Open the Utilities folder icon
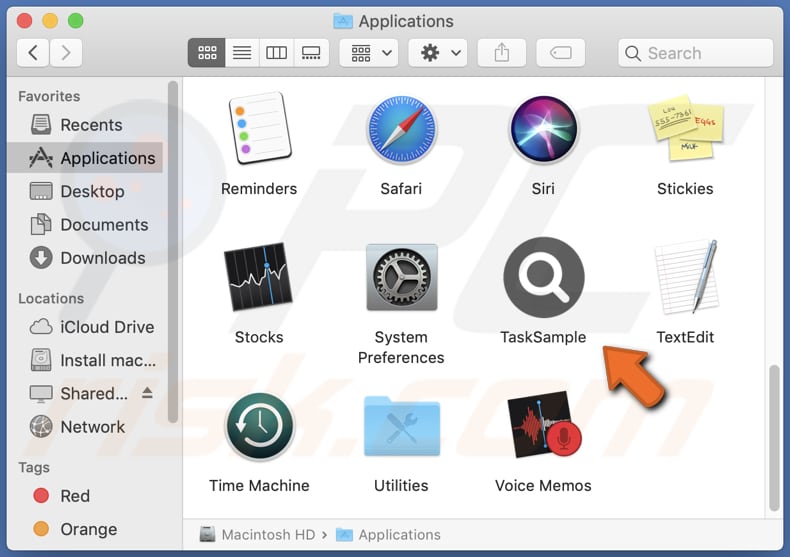This screenshot has height=557, width=790. 402,426
